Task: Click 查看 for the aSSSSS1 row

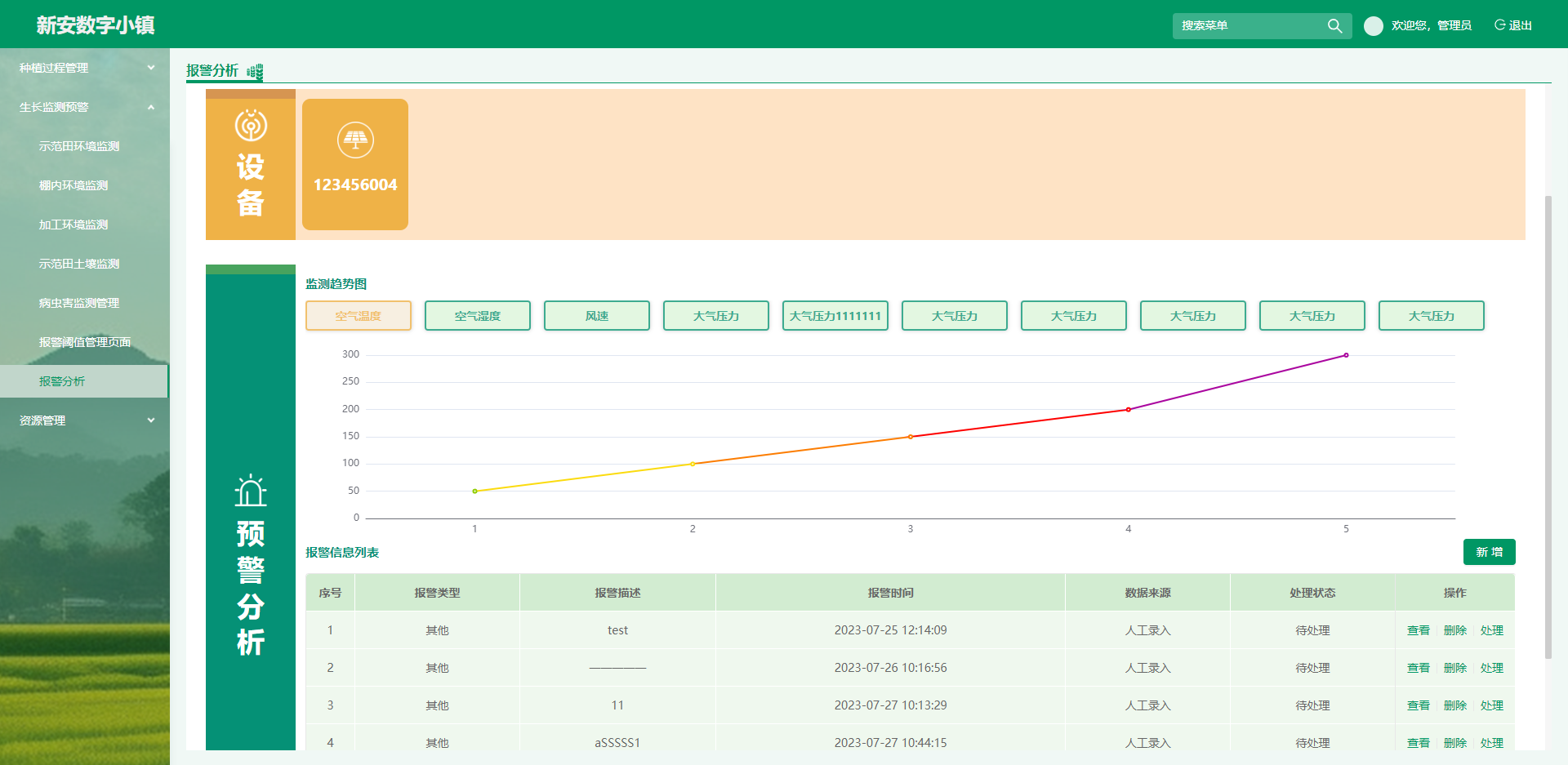Action: pyautogui.click(x=1419, y=743)
